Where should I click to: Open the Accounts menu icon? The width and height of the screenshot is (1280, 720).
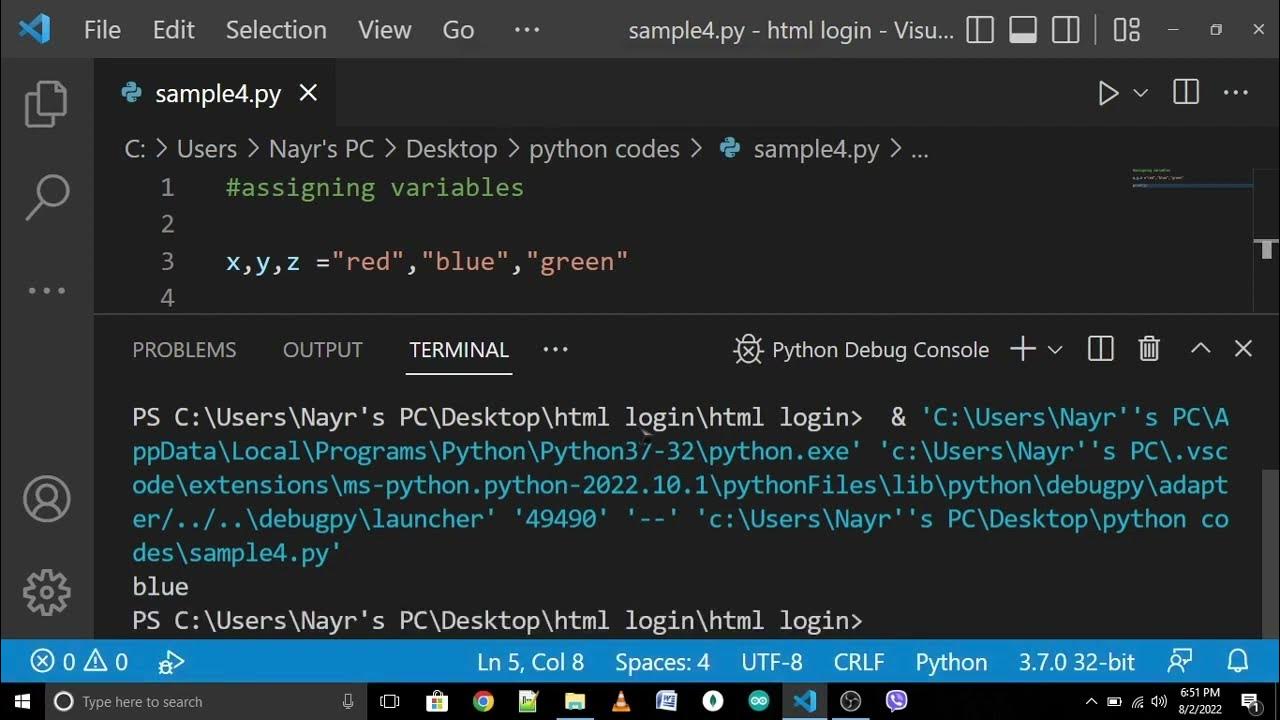[x=46, y=499]
